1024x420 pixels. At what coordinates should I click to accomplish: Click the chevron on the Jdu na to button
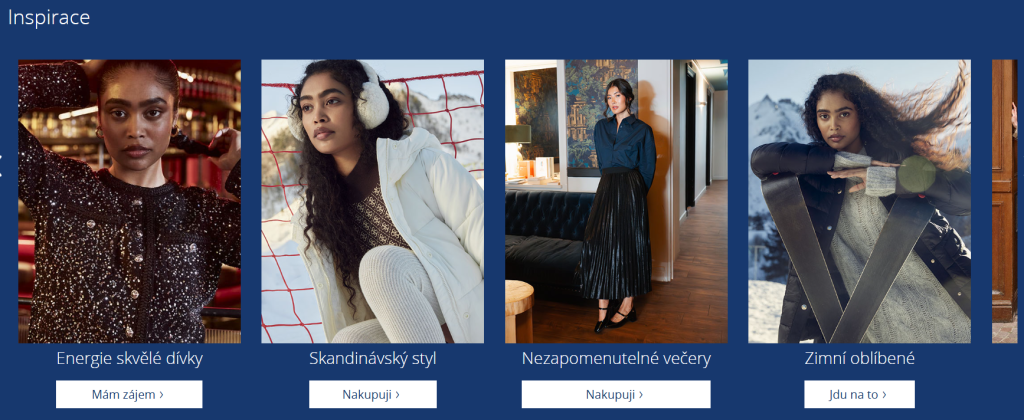[884, 395]
